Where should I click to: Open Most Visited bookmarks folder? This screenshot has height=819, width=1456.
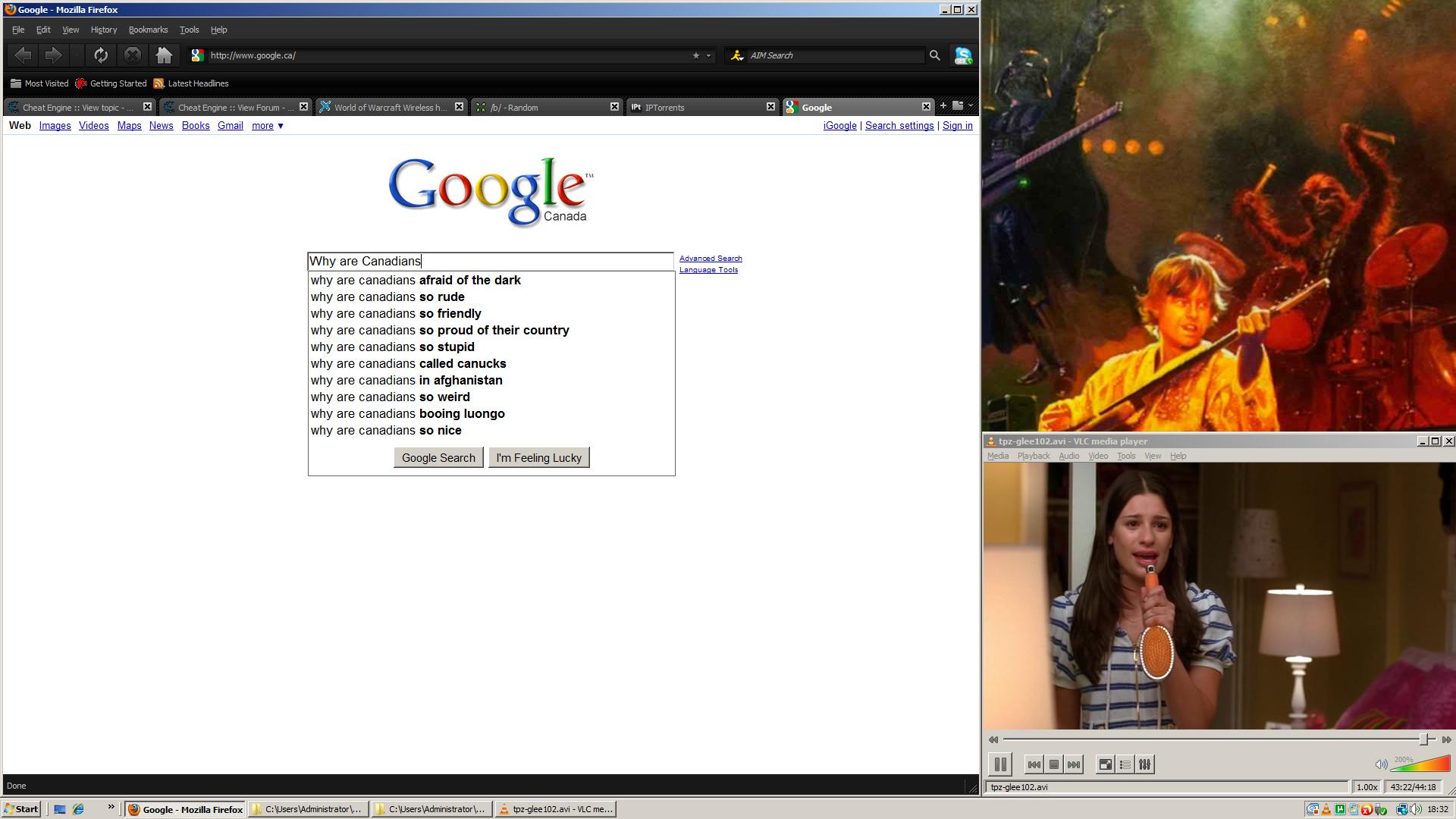pos(39,83)
